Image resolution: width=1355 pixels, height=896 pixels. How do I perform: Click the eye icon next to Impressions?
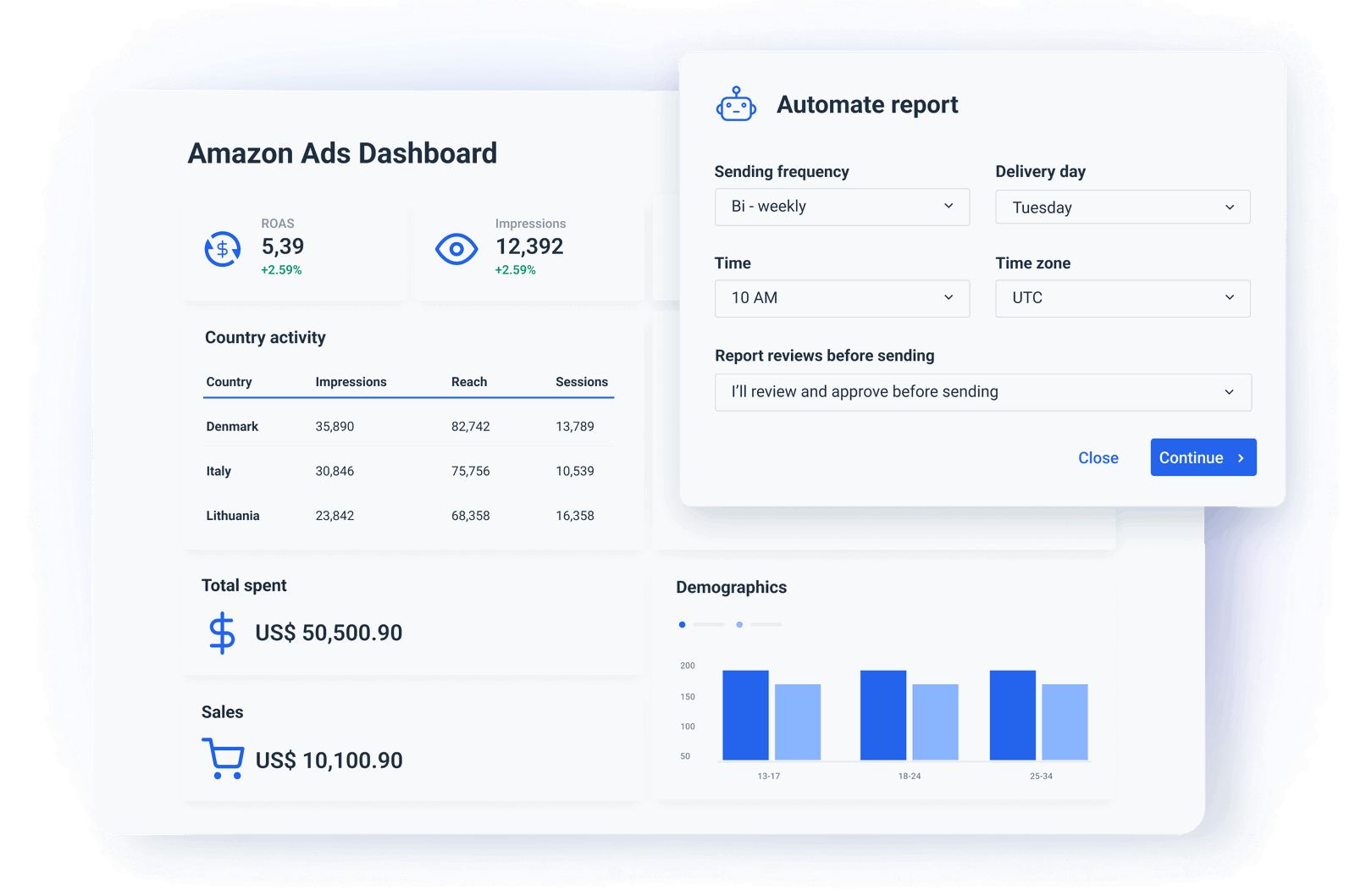(x=456, y=248)
